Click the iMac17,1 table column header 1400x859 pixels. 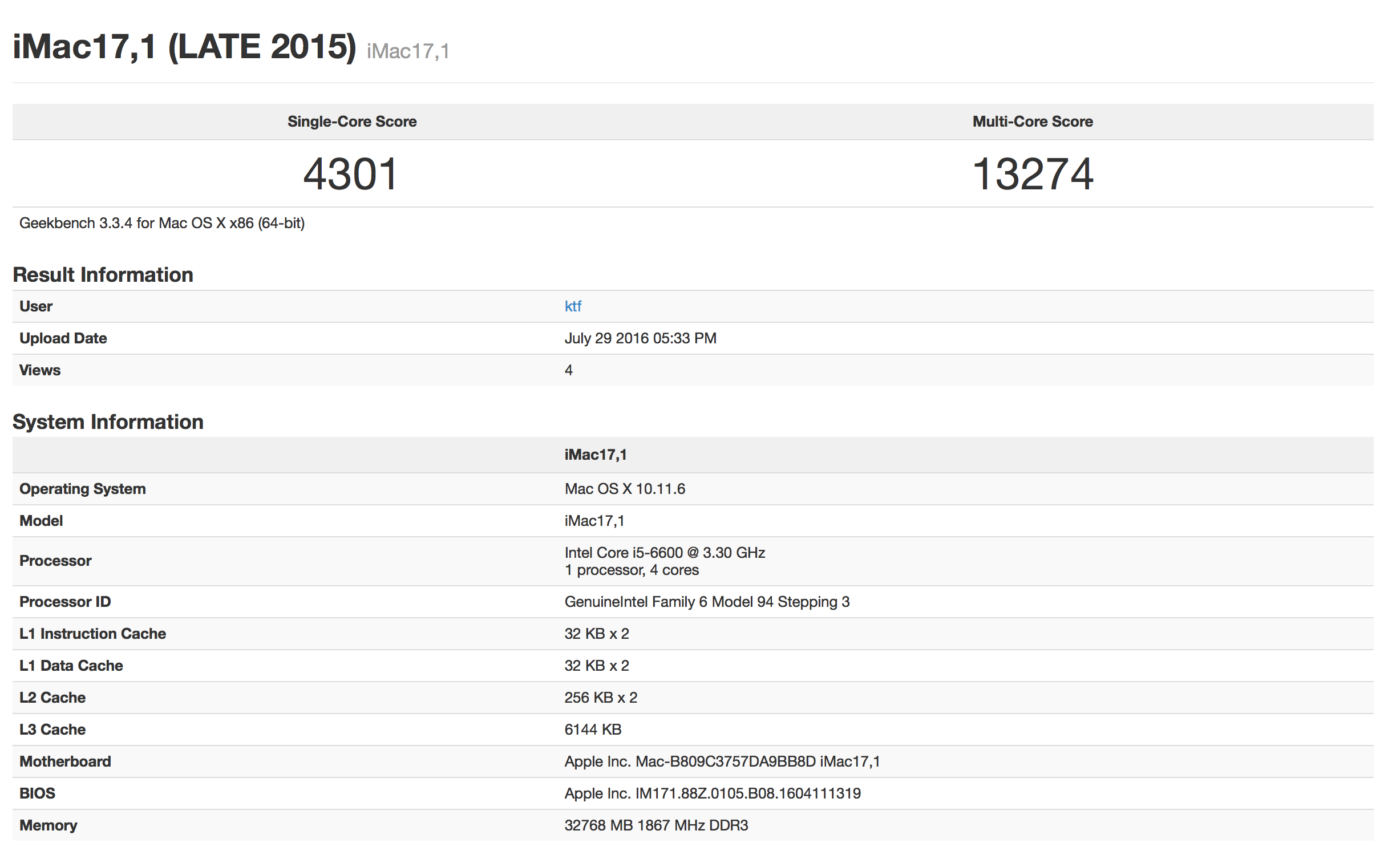click(595, 455)
